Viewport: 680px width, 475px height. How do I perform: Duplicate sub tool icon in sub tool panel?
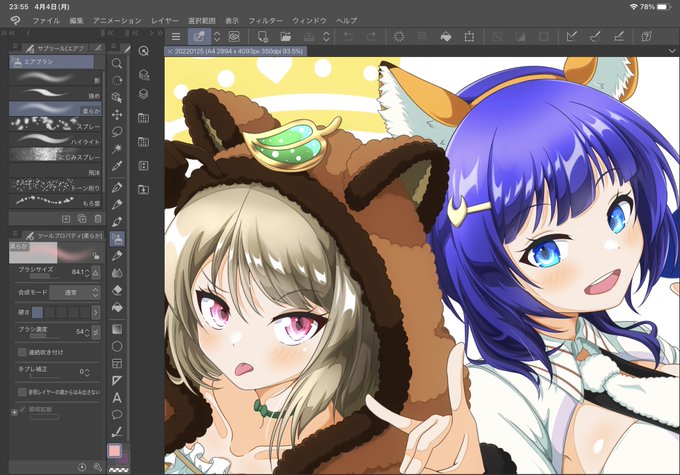tap(82, 219)
